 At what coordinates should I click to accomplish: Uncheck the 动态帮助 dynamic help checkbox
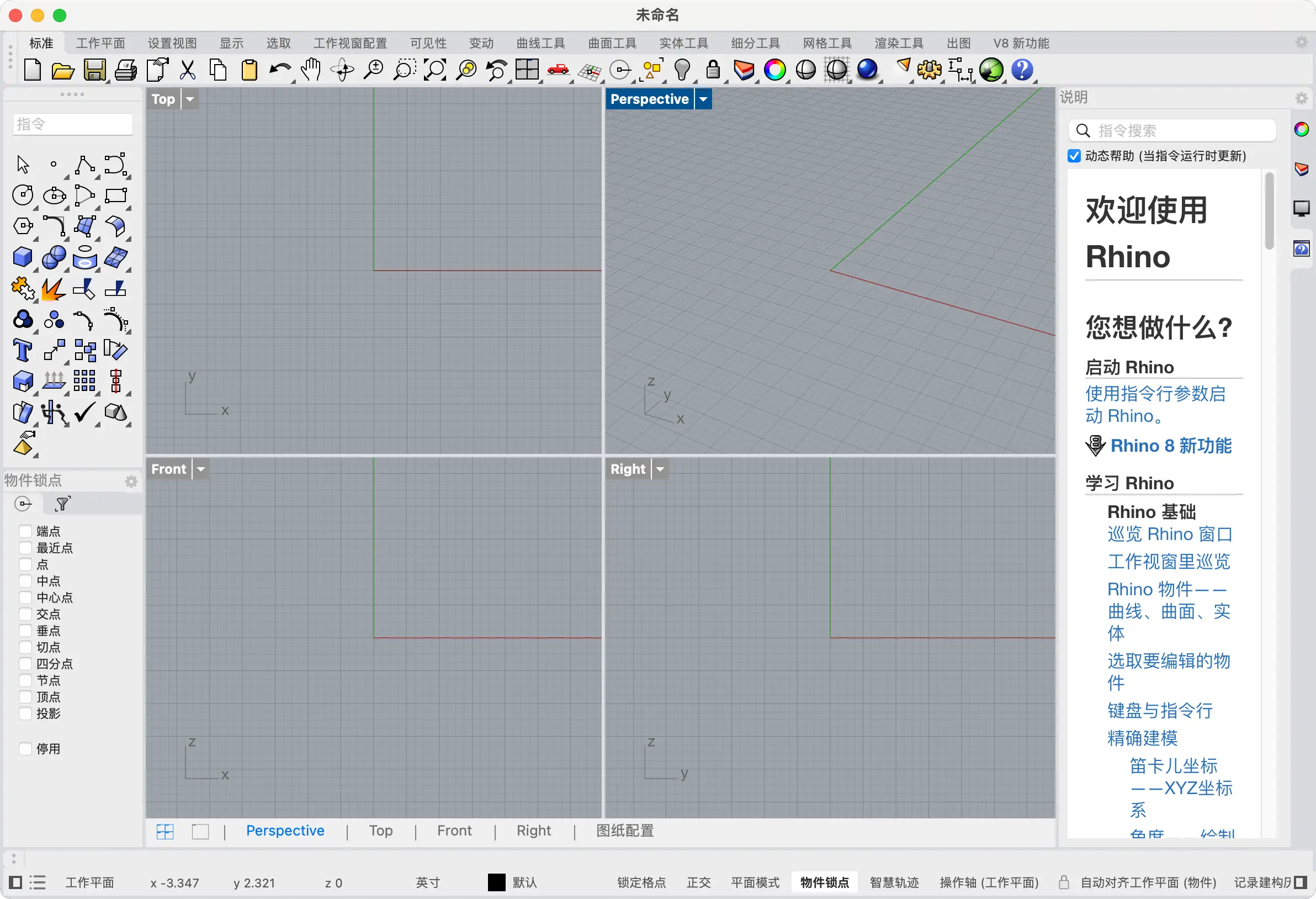(x=1074, y=156)
